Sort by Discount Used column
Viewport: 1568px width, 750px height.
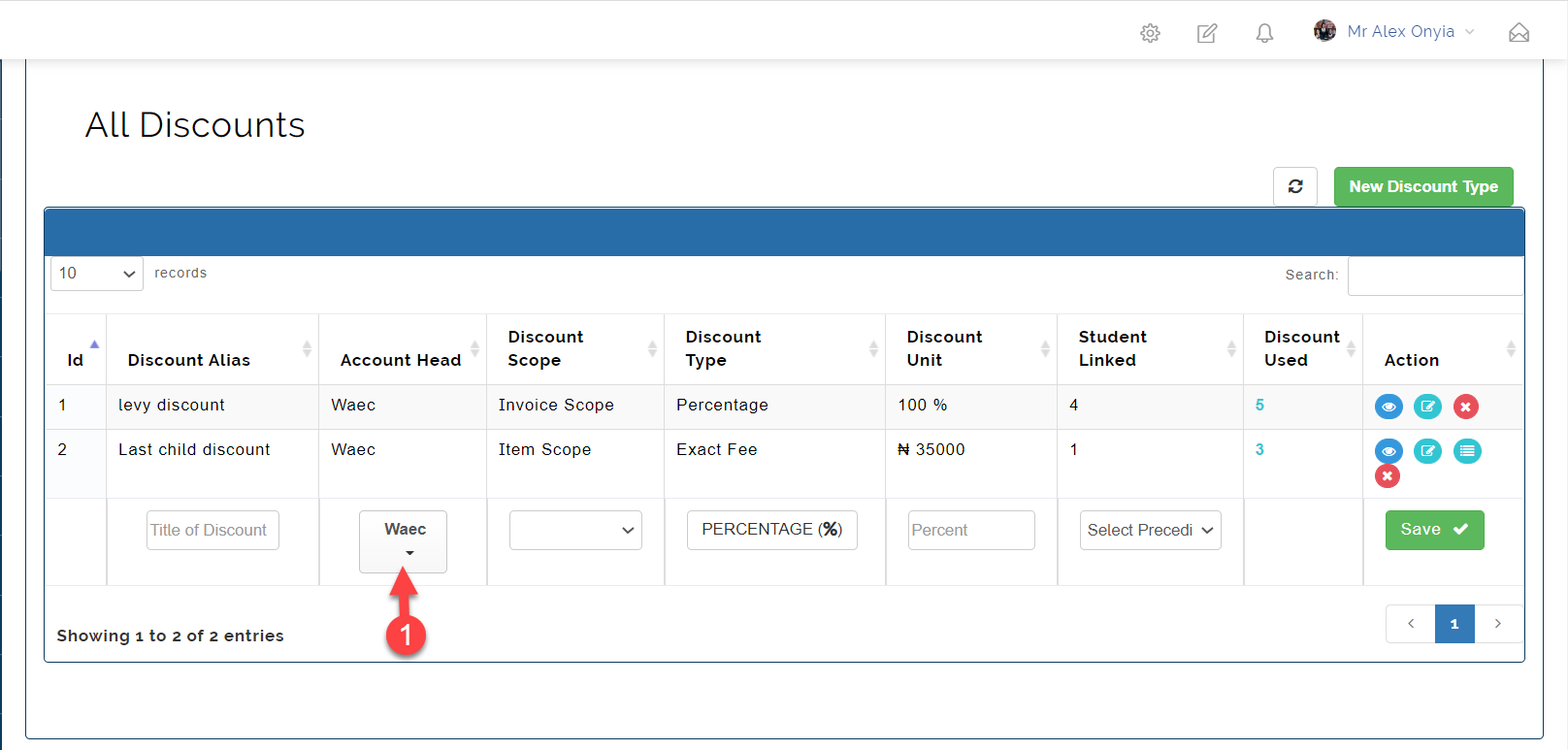[1303, 349]
